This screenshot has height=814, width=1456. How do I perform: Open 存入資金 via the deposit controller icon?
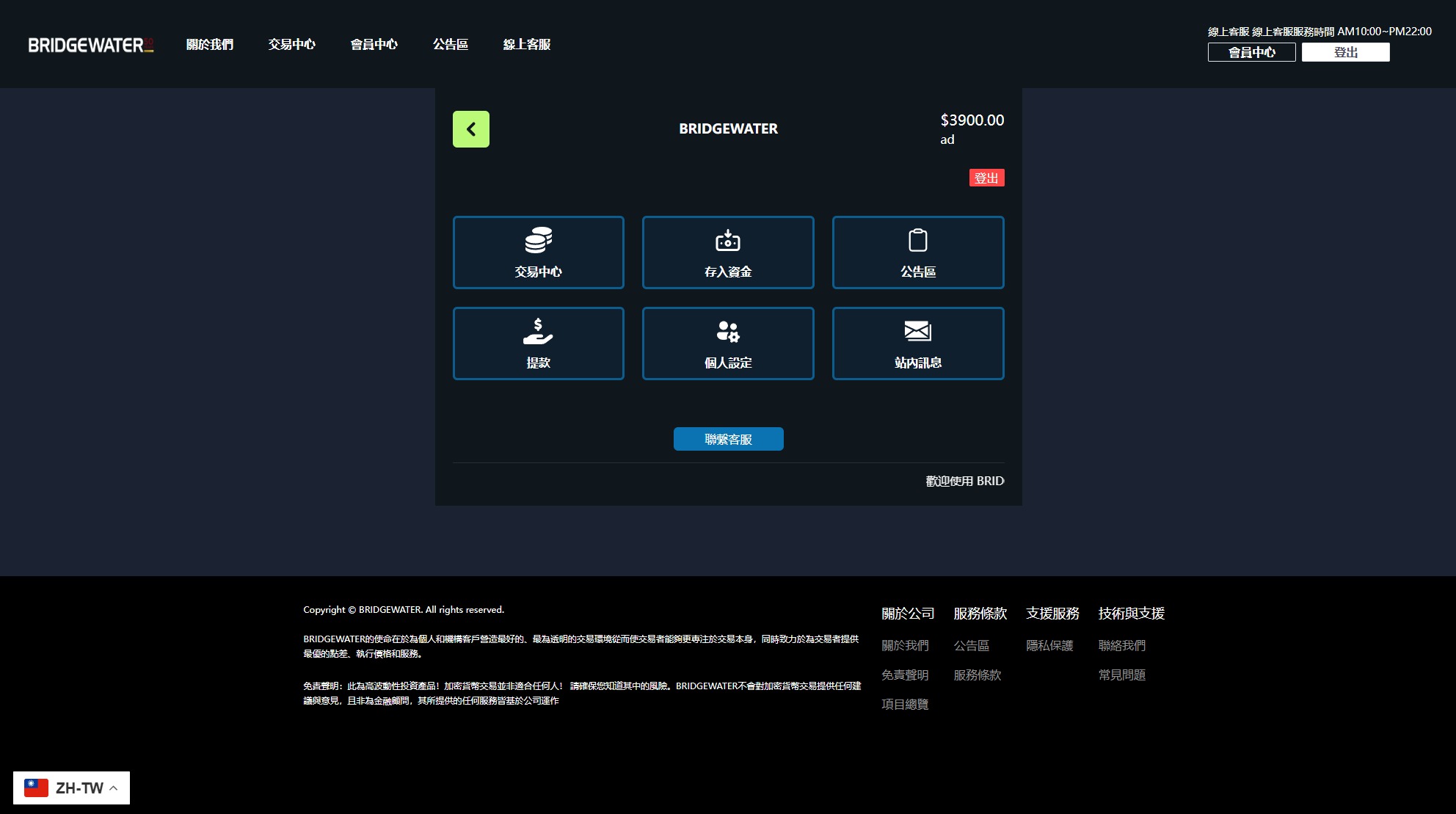tap(727, 252)
